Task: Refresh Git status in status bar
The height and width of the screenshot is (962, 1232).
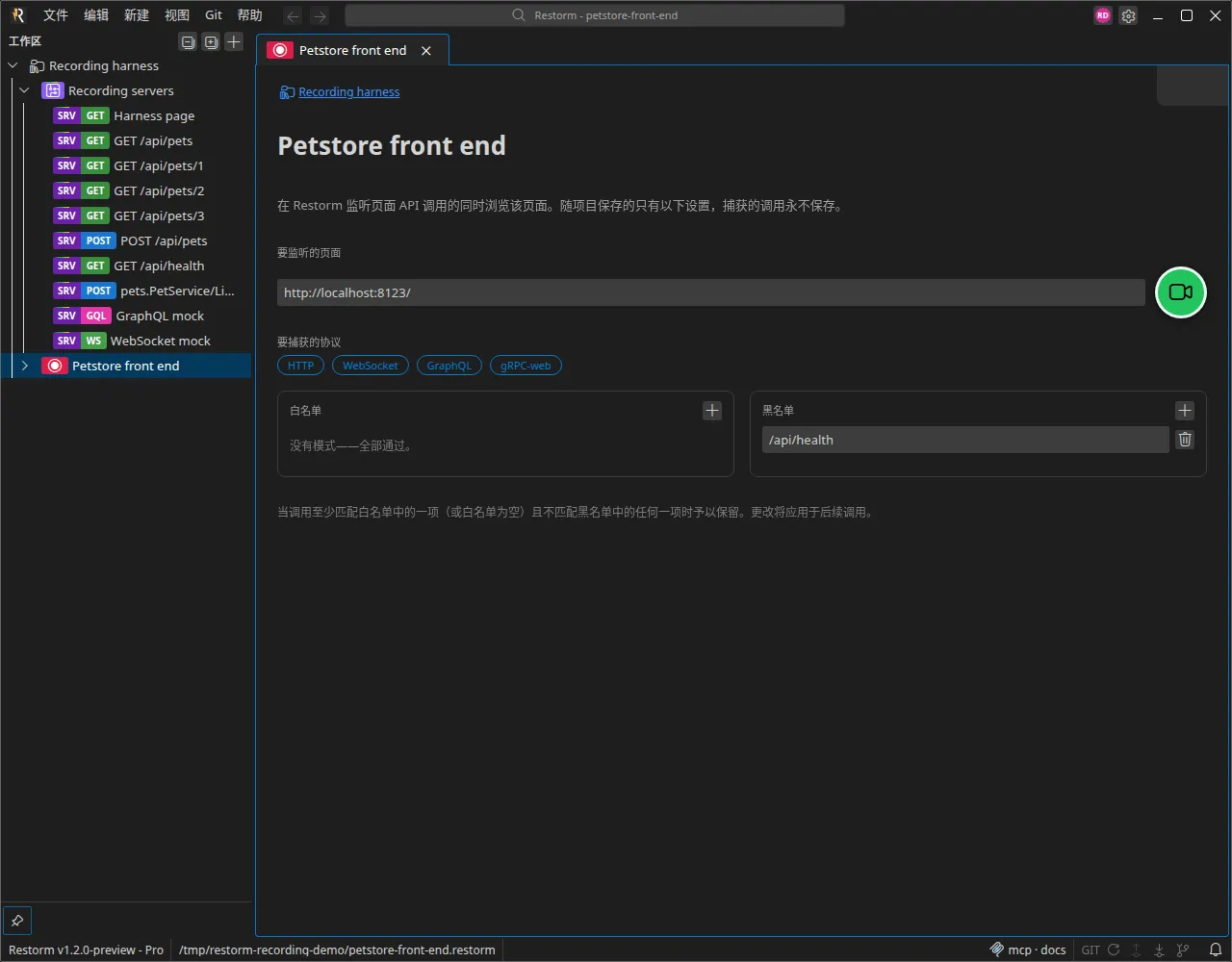Action: click(1114, 949)
